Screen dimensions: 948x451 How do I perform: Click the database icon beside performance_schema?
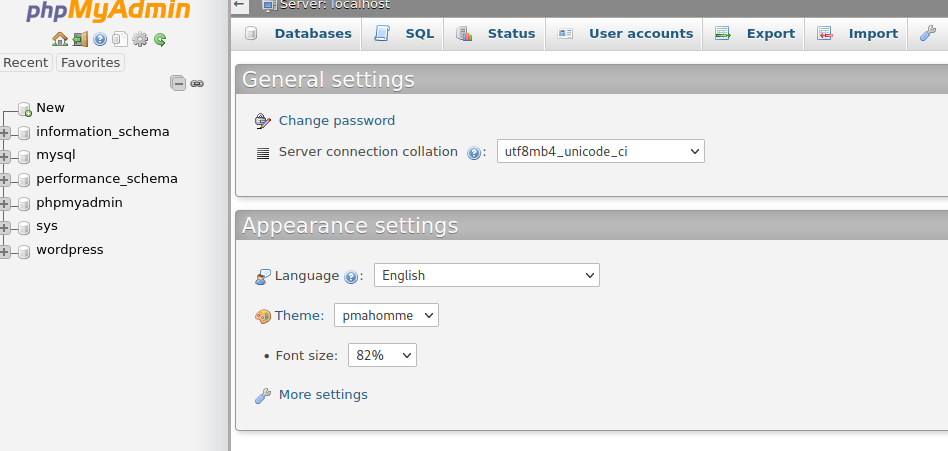[24, 180]
